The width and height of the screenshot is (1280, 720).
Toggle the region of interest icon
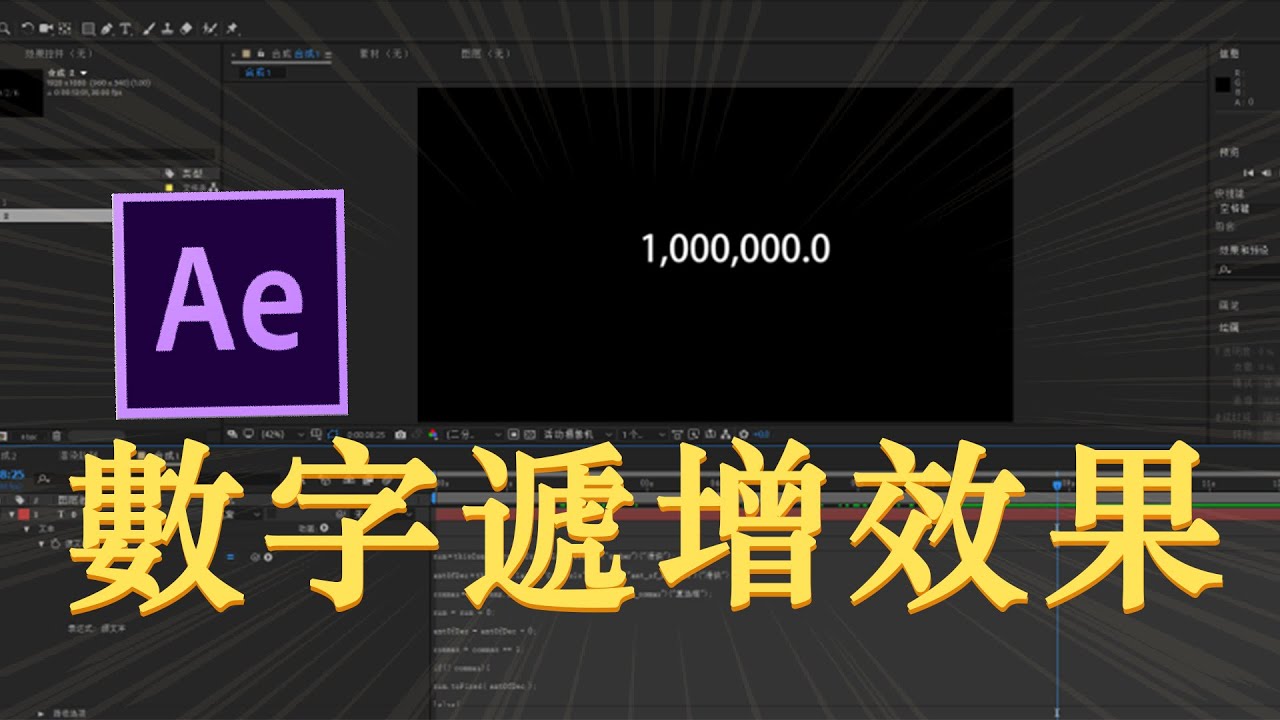pyautogui.click(x=513, y=434)
